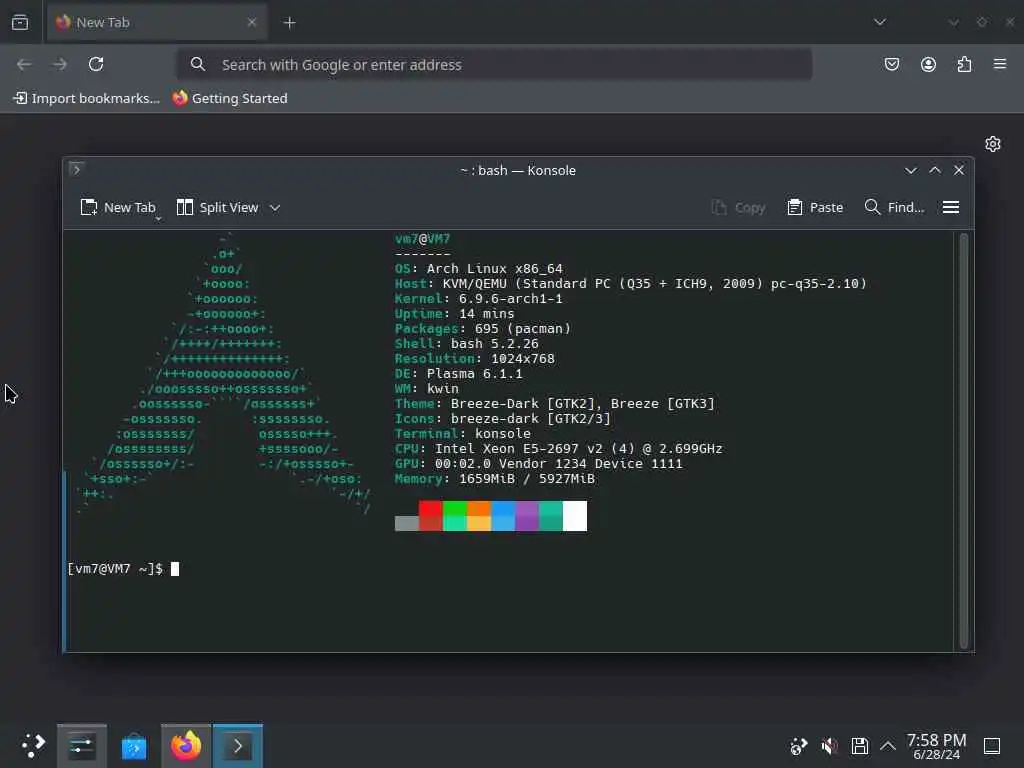Click Show Desktop icon in panel
The image size is (1024, 768).
[992, 746]
